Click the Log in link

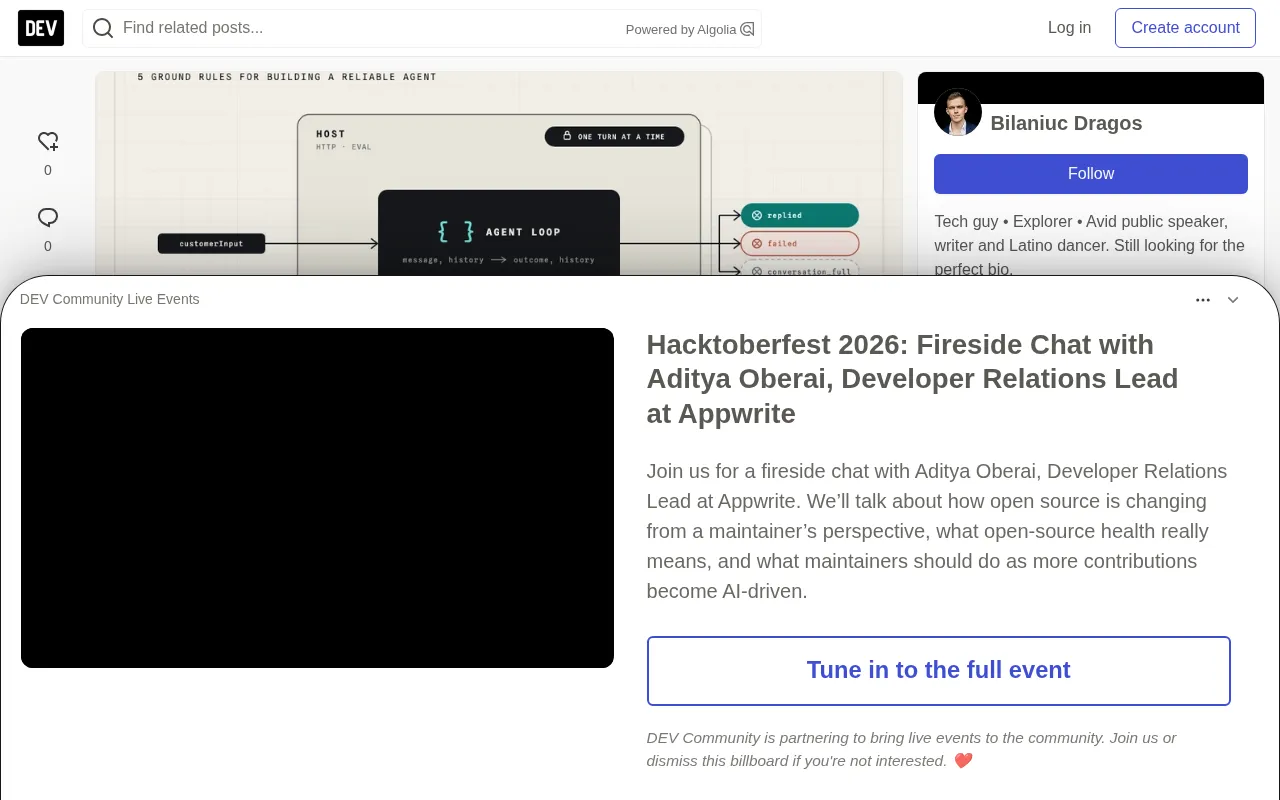coord(1069,28)
